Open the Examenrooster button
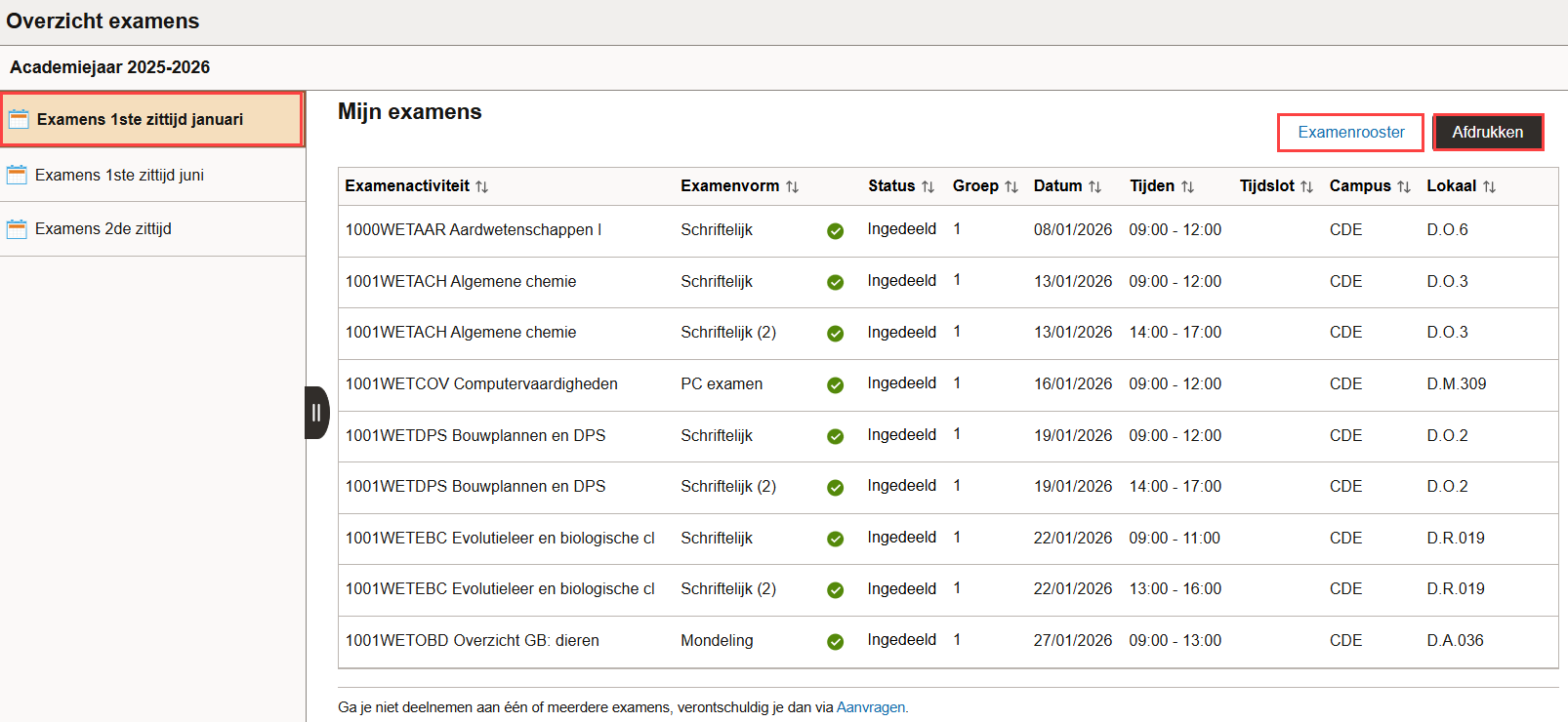 pos(1350,133)
